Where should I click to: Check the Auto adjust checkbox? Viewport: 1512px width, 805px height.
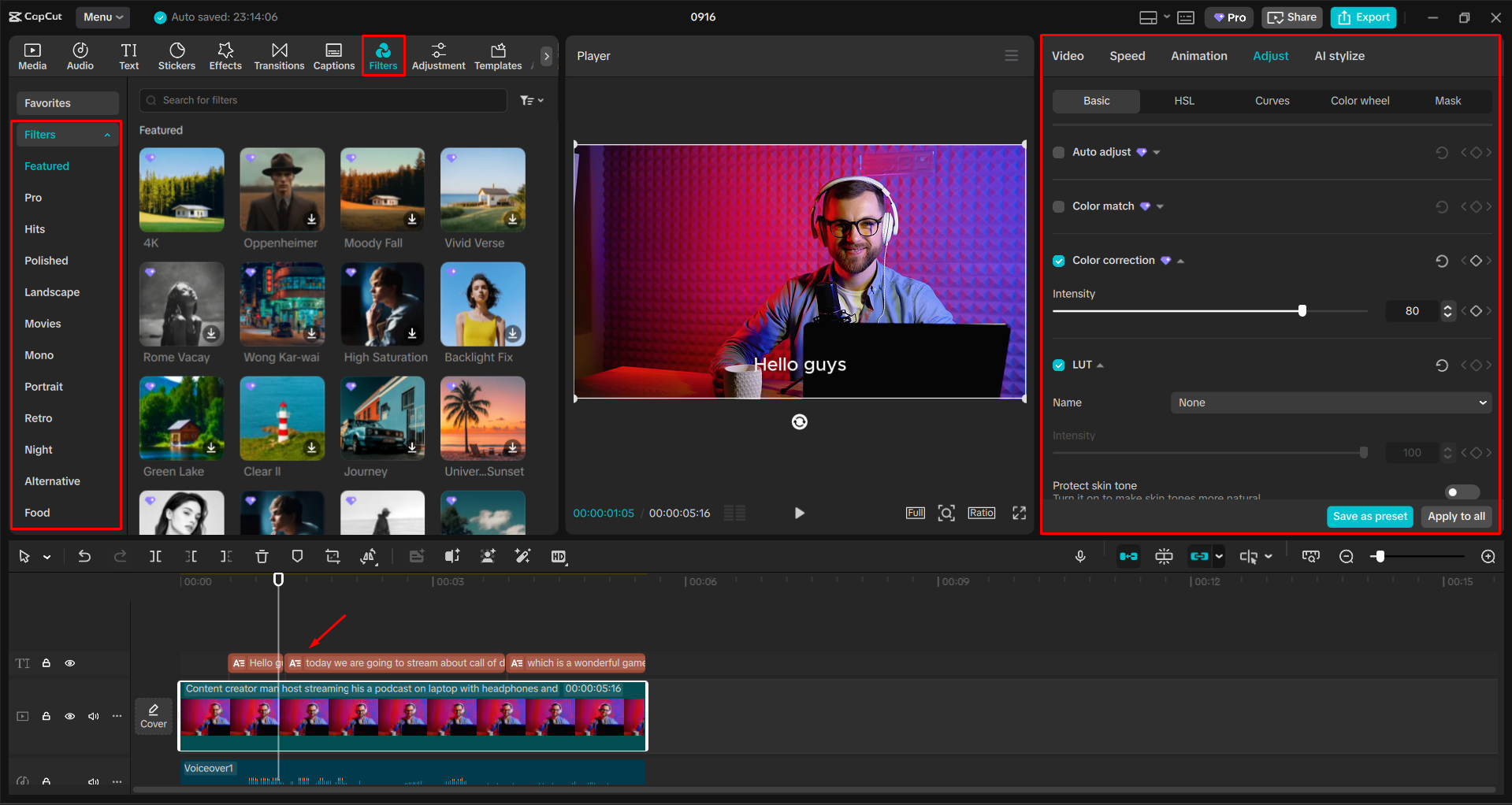[x=1058, y=152]
